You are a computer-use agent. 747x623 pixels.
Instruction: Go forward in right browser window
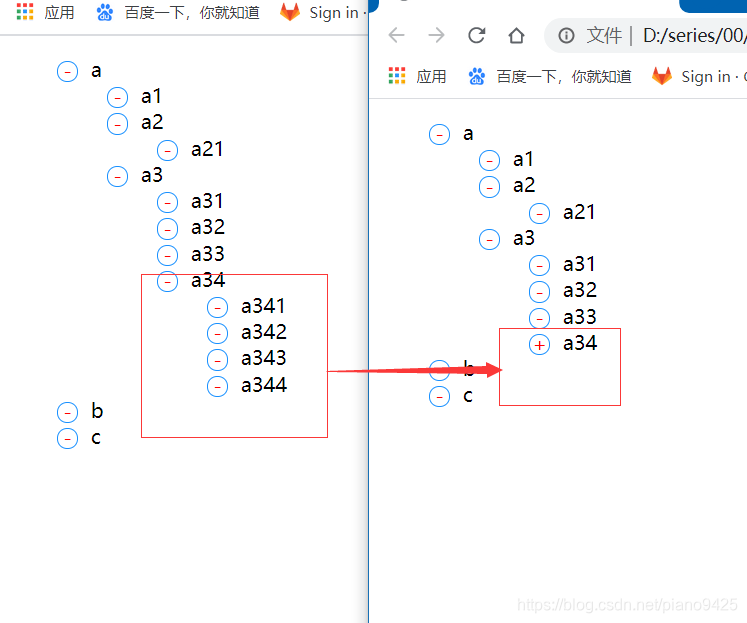point(436,35)
